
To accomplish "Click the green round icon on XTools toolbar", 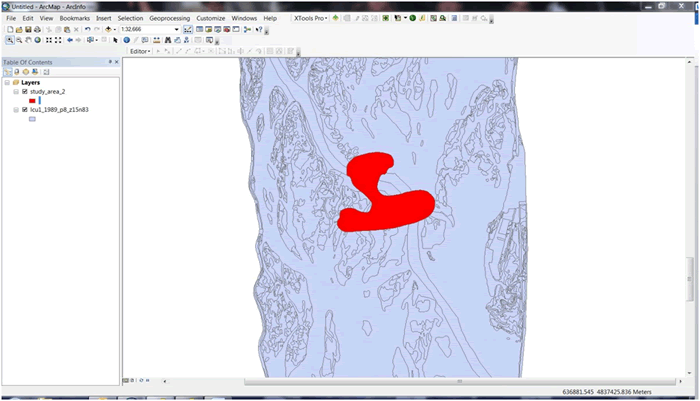I will point(412,18).
